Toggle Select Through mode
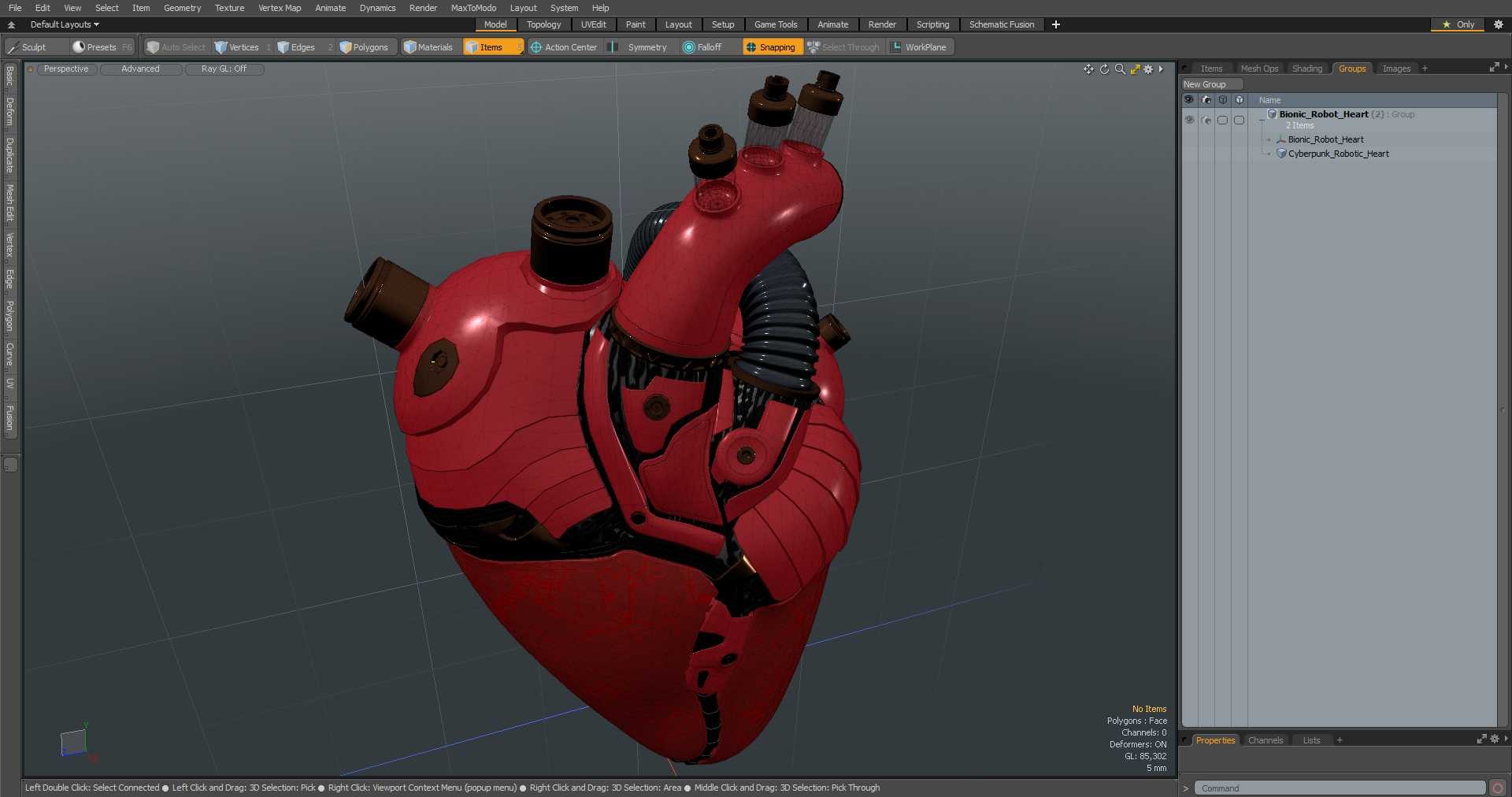 pyautogui.click(x=844, y=47)
